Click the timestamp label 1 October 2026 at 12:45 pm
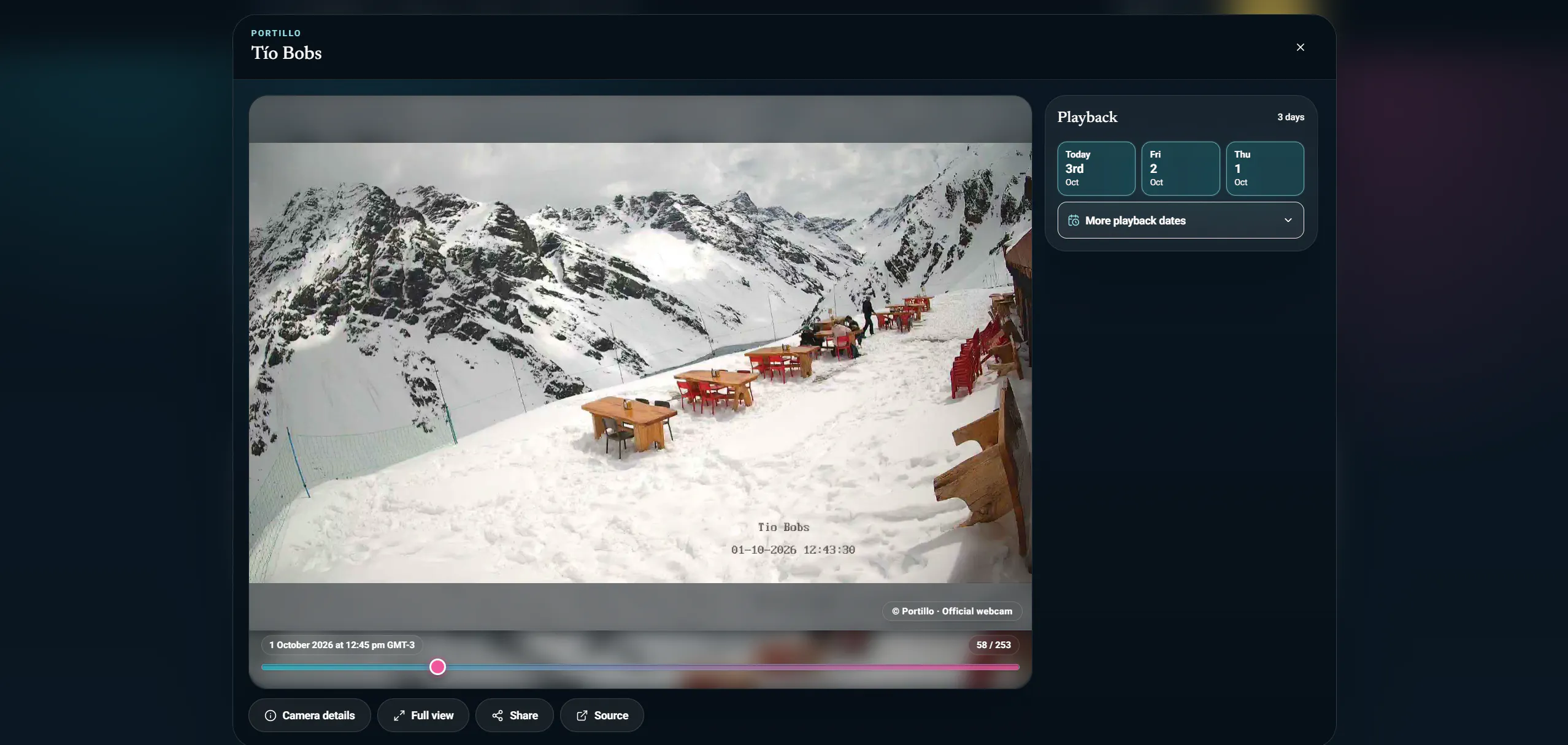 click(x=342, y=645)
